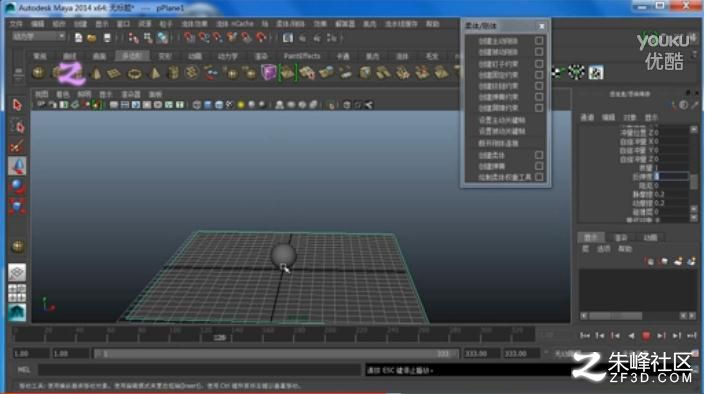Choose 断开刚体连接 from the floating menu
Viewport: 705px width, 394px height.
coord(498,143)
